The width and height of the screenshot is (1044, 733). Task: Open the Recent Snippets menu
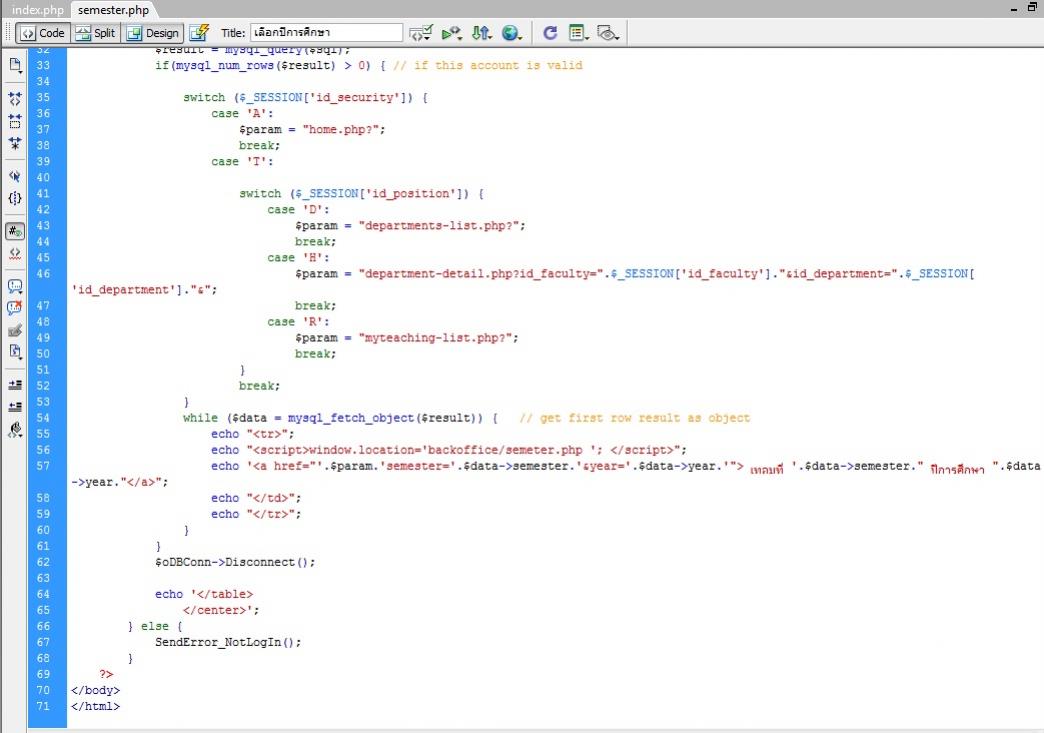point(15,352)
